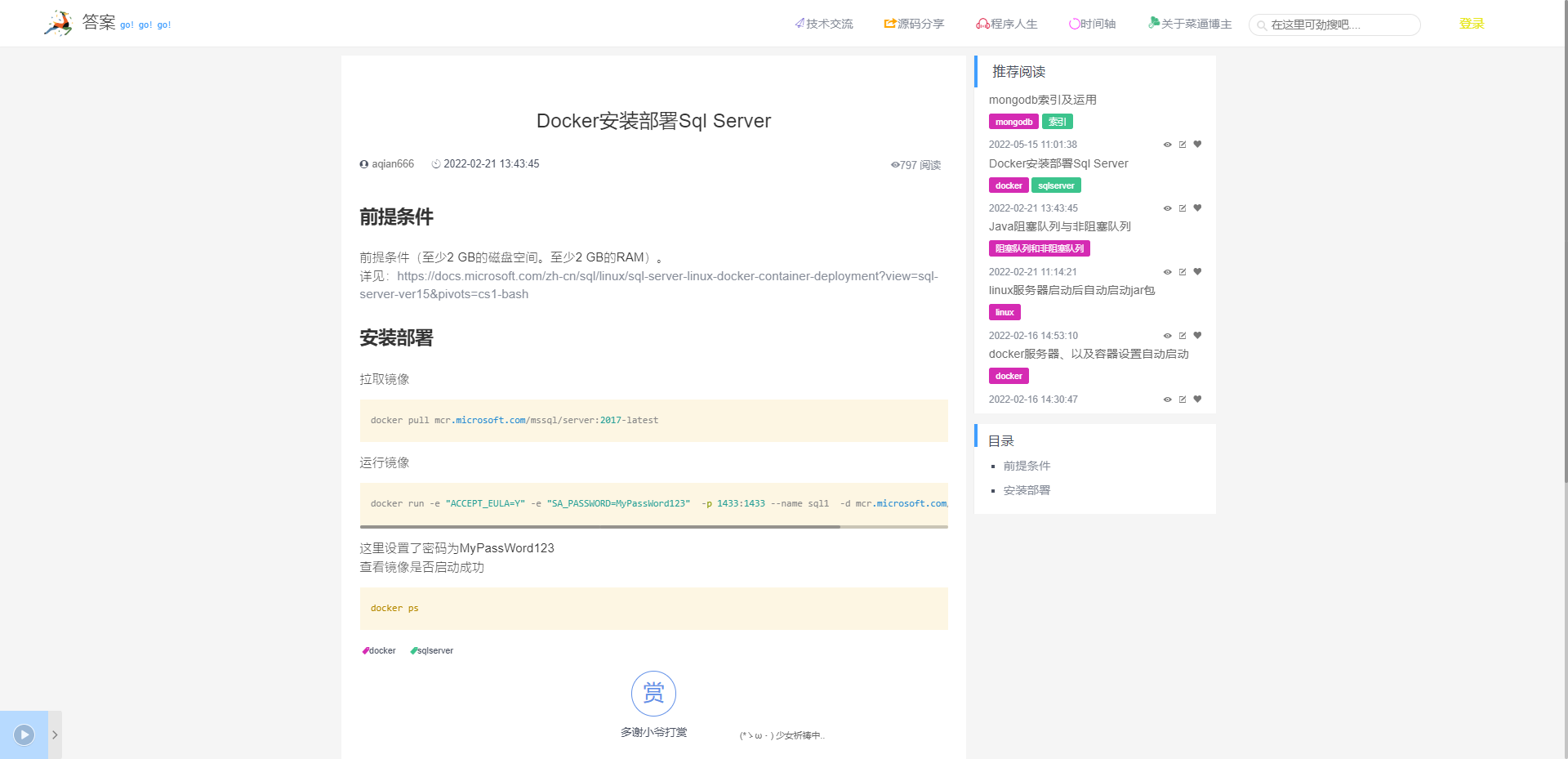The height and width of the screenshot is (759, 1568).
Task: Open the Microsoft docs URL link
Action: 649,285
